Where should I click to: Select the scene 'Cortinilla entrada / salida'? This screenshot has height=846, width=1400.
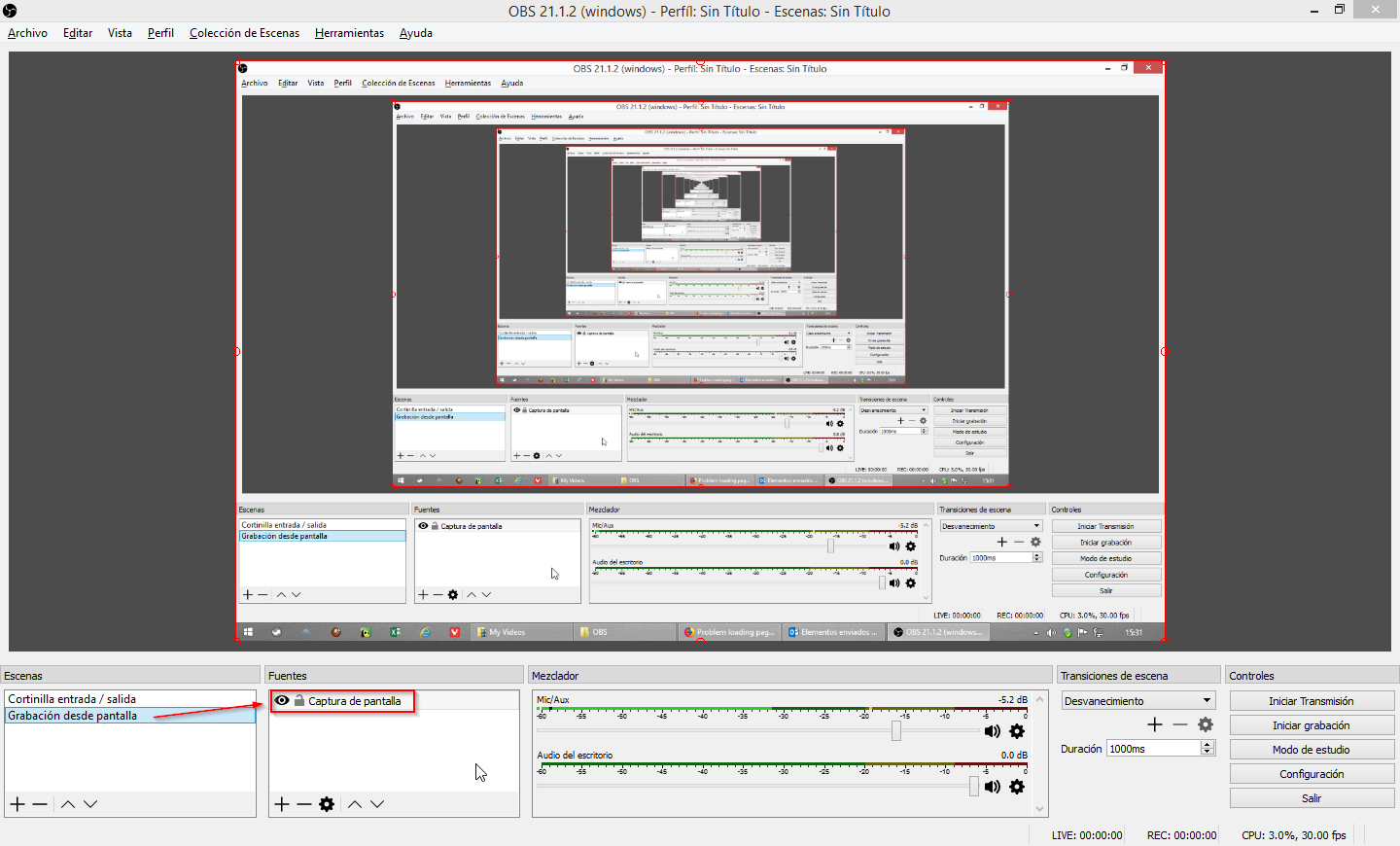click(x=130, y=699)
